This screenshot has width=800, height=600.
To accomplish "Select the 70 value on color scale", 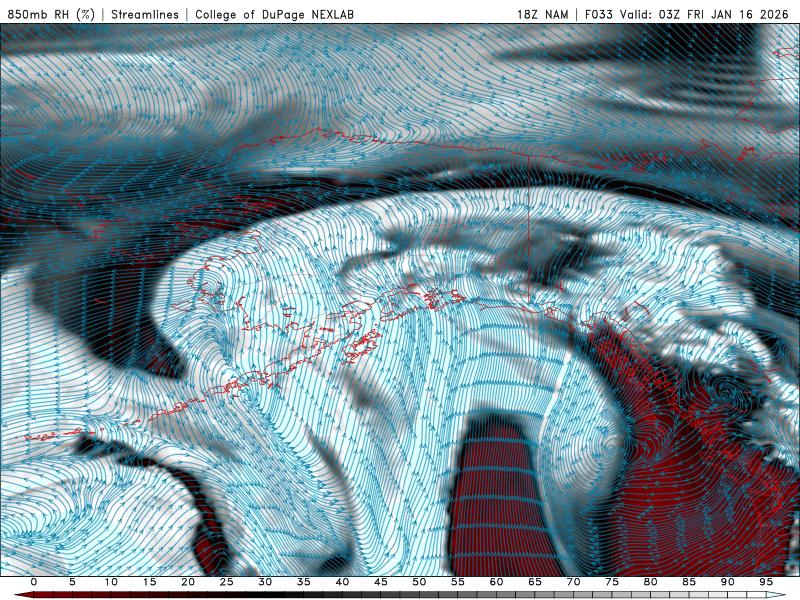I will [573, 582].
